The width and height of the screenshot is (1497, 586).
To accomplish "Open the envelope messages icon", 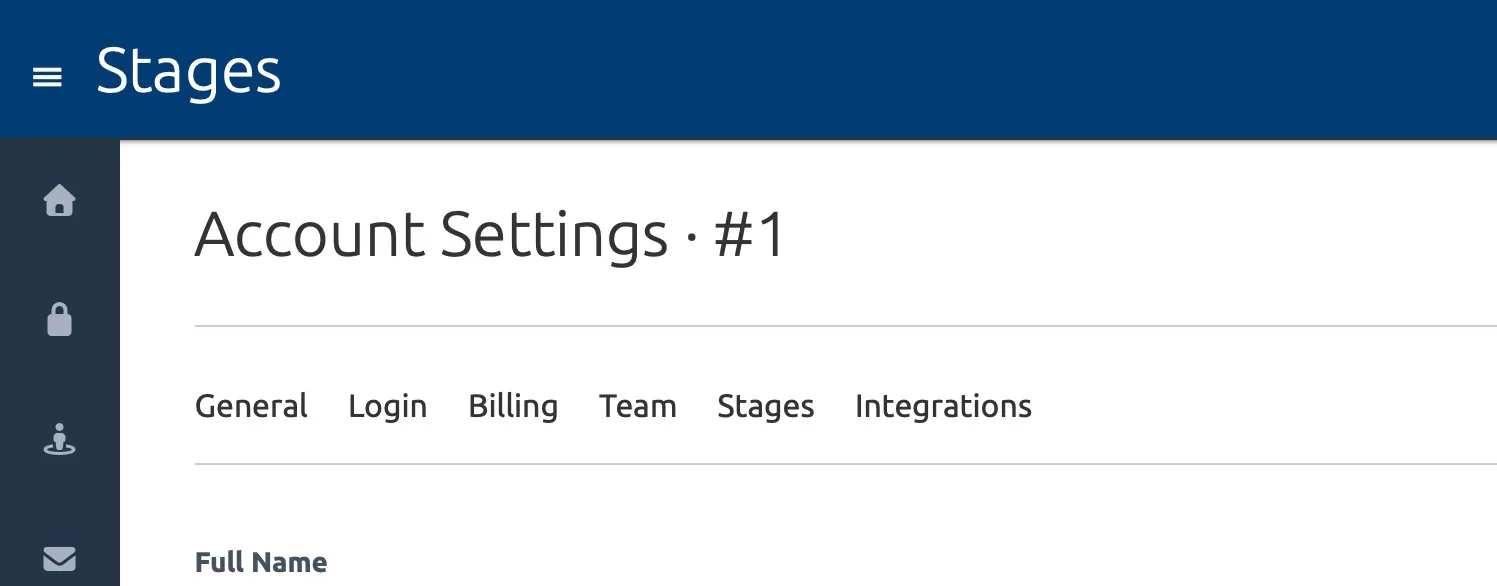I will pos(60,558).
